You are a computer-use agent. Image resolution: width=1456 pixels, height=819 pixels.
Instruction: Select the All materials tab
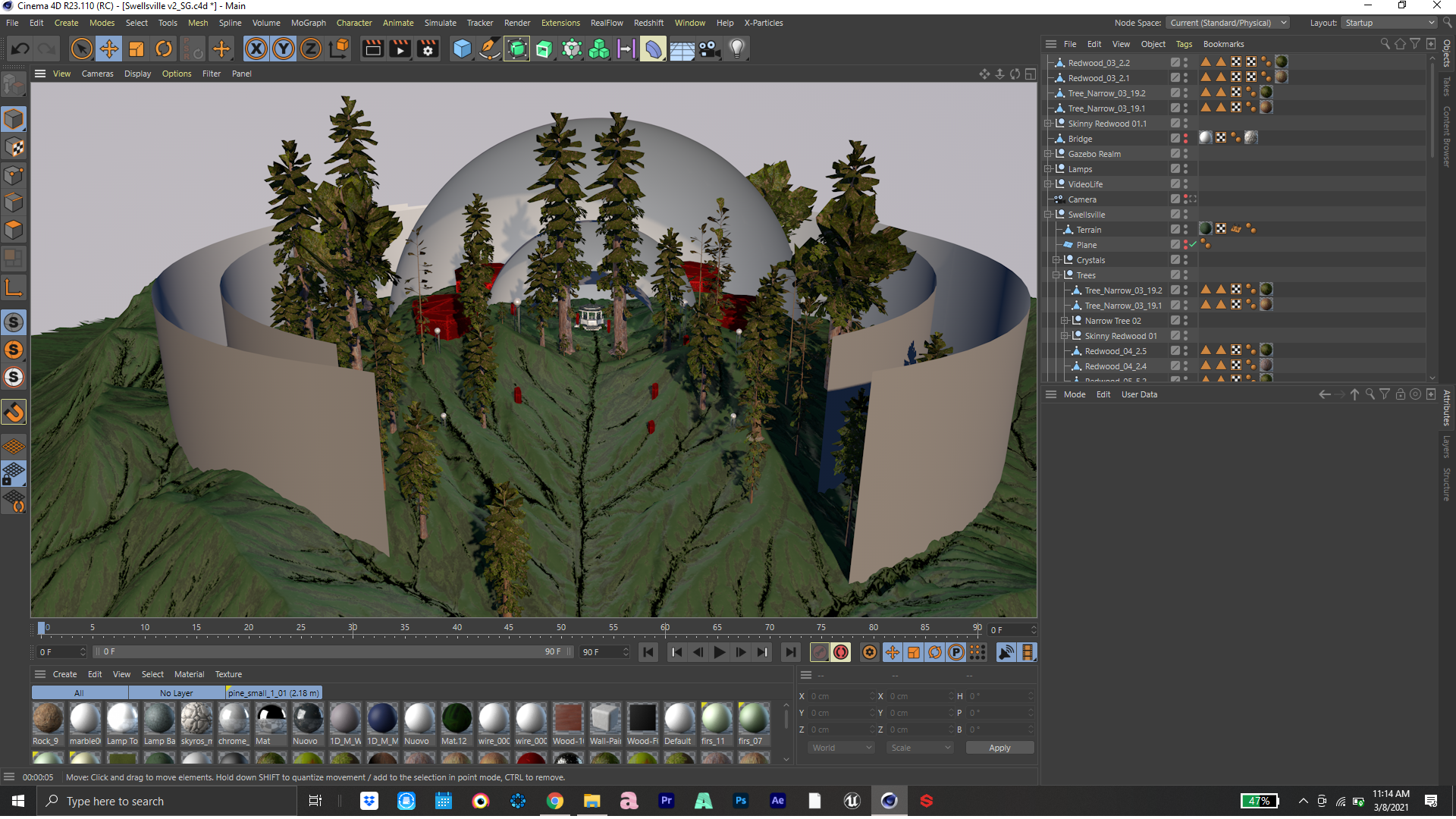[x=80, y=693]
